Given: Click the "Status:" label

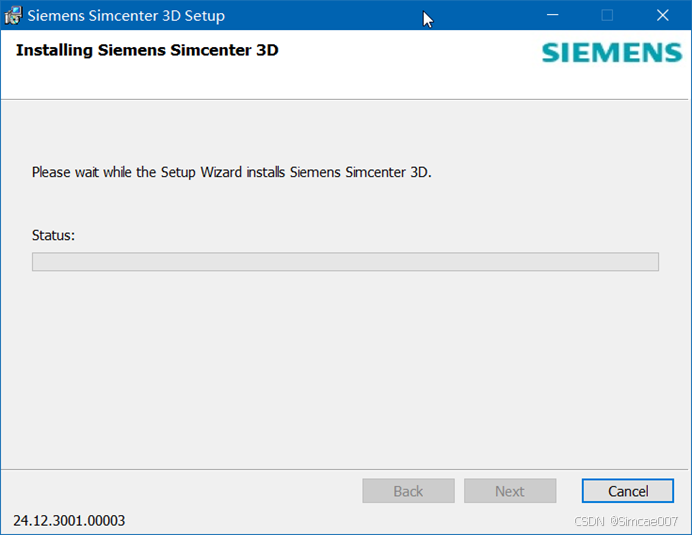Looking at the screenshot, I should click(53, 235).
